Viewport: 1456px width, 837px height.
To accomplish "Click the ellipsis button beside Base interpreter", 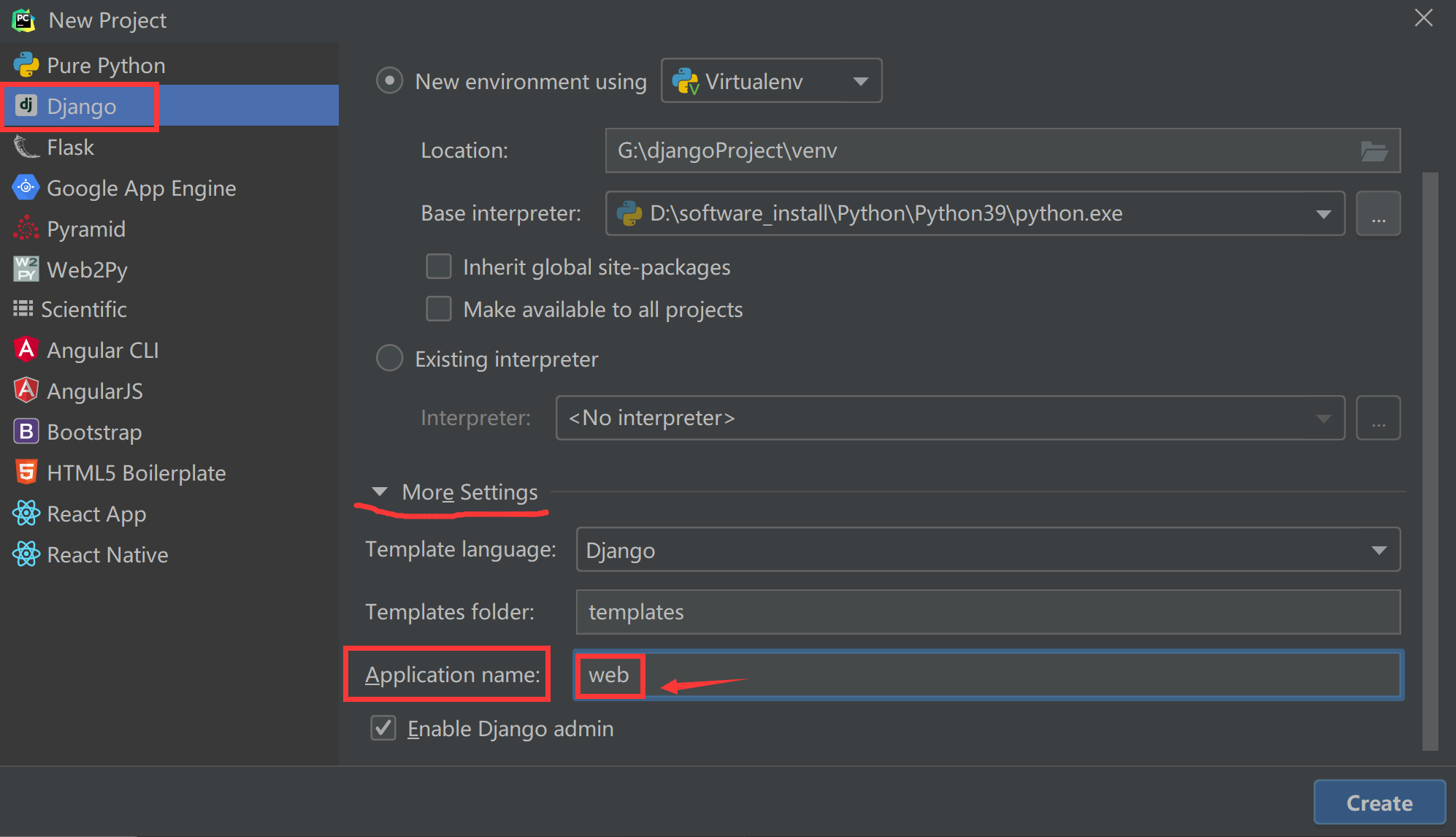I will pos(1378,213).
